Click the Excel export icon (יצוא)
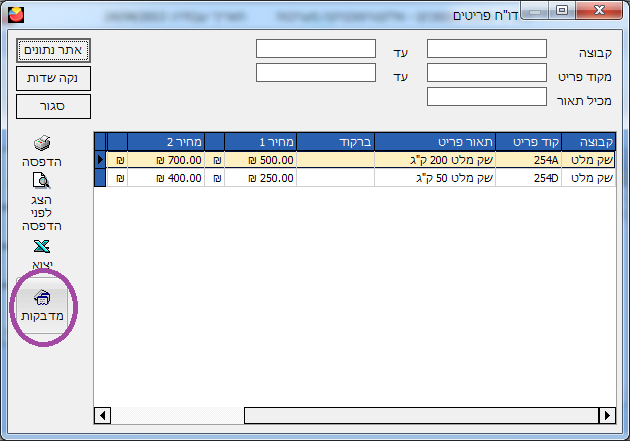The width and height of the screenshot is (630, 441). coord(42,248)
